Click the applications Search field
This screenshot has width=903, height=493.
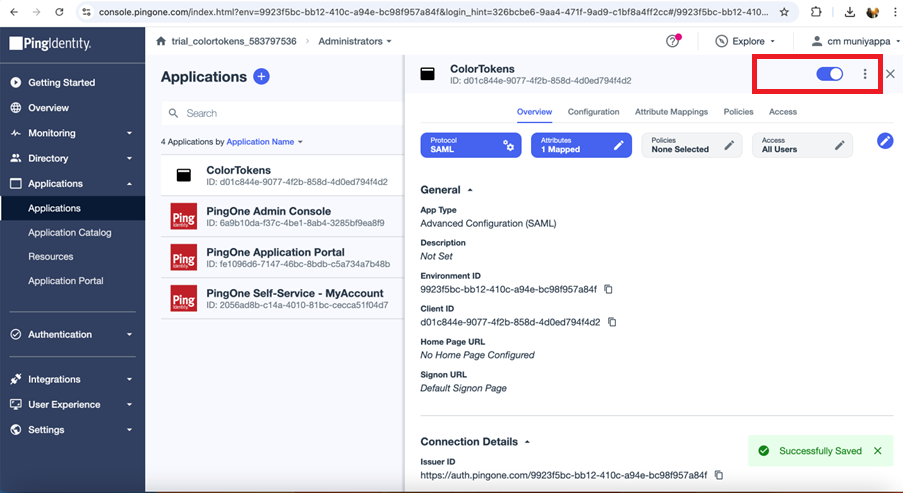(x=285, y=114)
